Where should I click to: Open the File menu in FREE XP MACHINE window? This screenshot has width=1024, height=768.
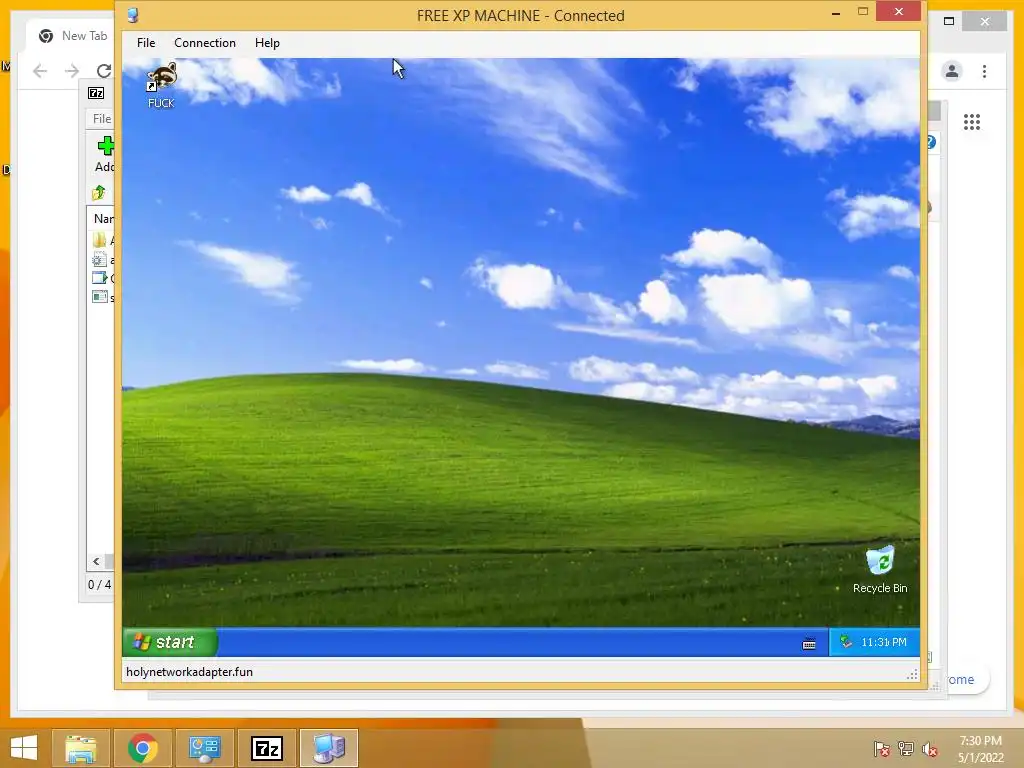(146, 43)
